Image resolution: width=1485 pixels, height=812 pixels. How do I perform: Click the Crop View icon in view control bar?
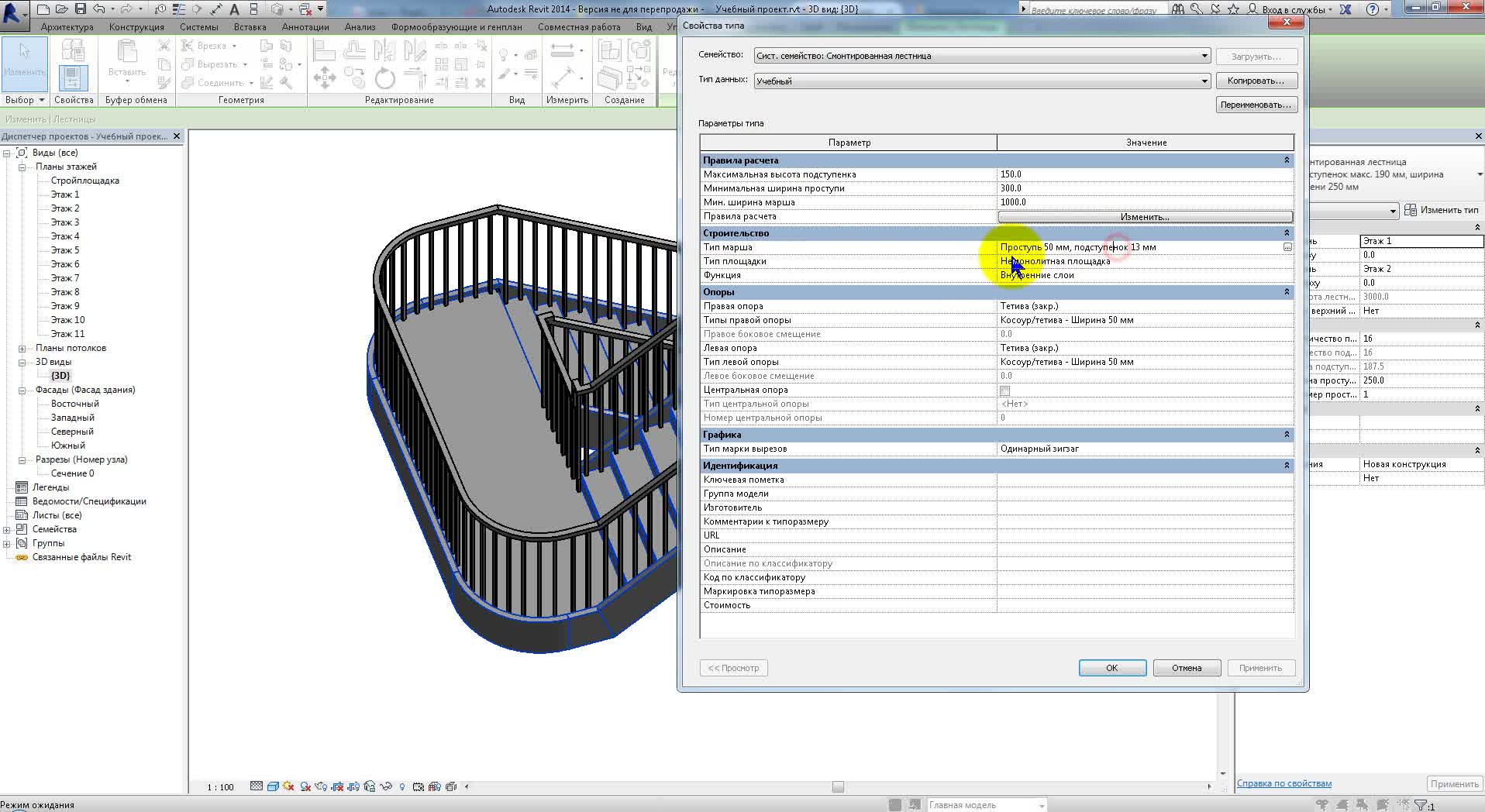338,786
